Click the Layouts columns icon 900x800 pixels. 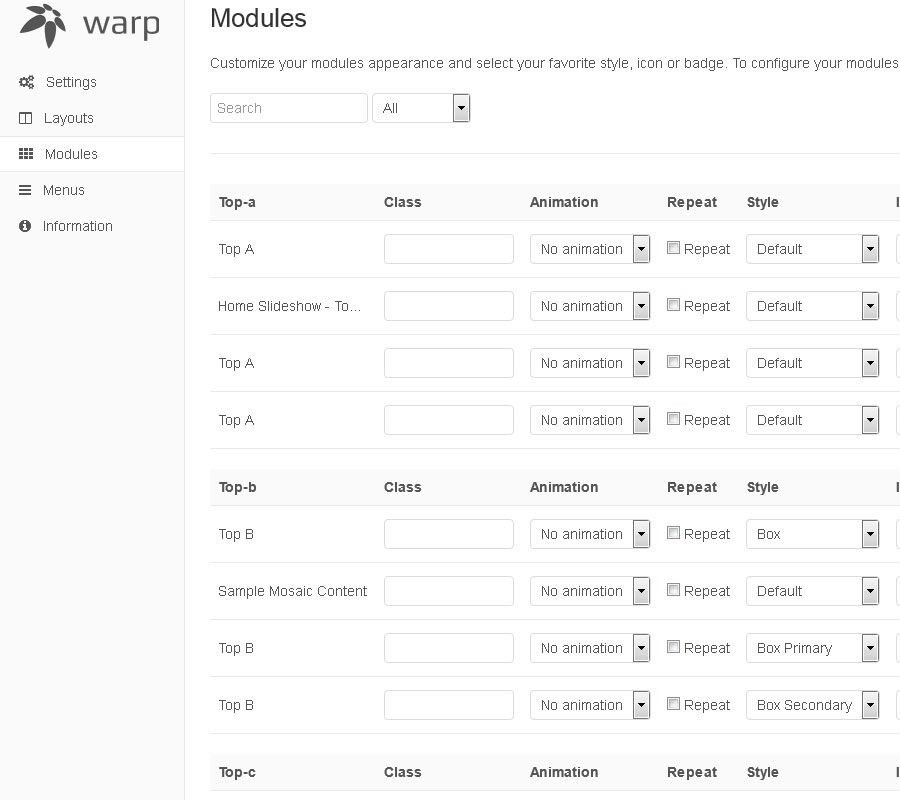[x=26, y=118]
